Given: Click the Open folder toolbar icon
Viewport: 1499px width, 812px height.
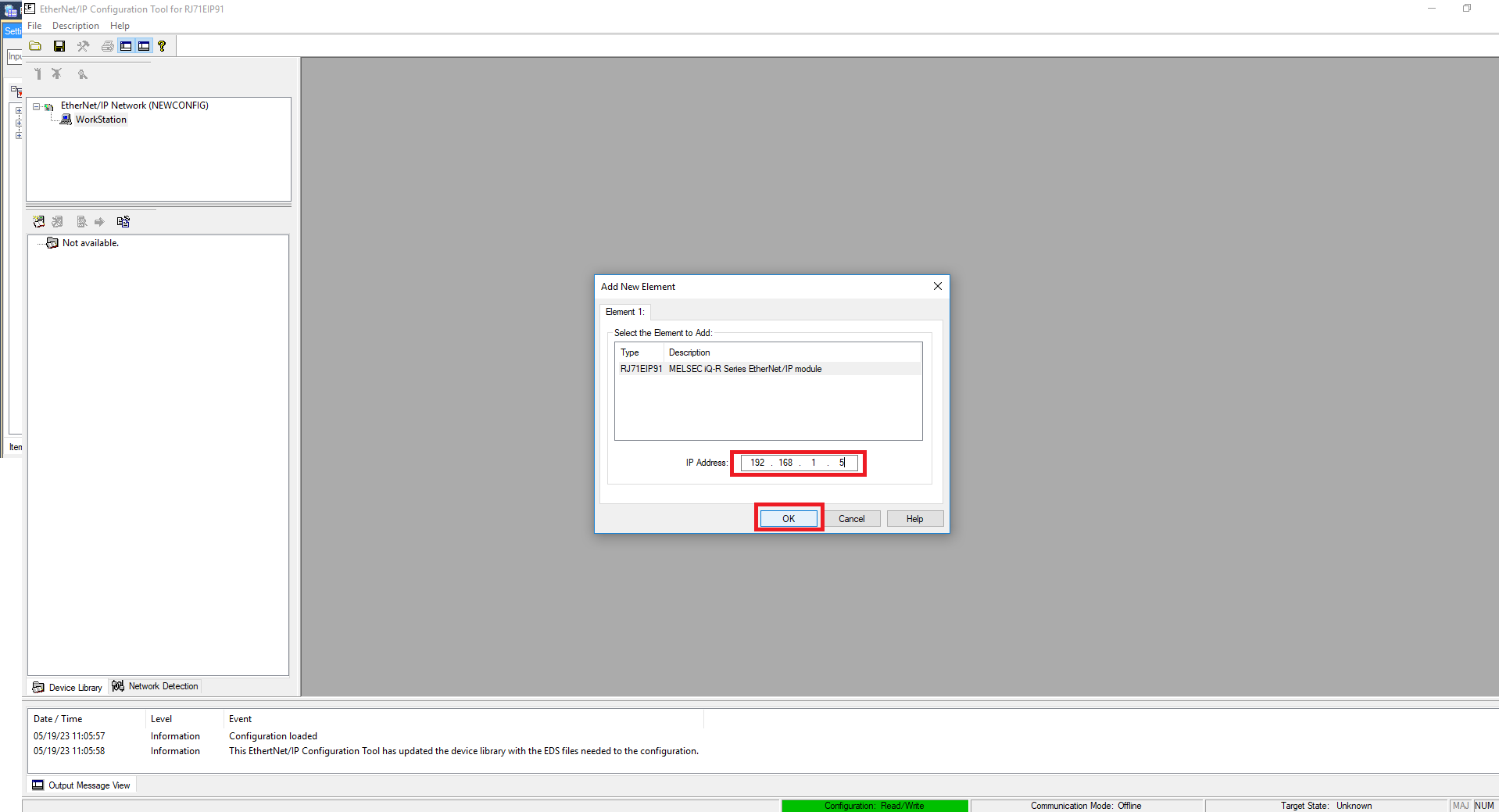Looking at the screenshot, I should (36, 46).
